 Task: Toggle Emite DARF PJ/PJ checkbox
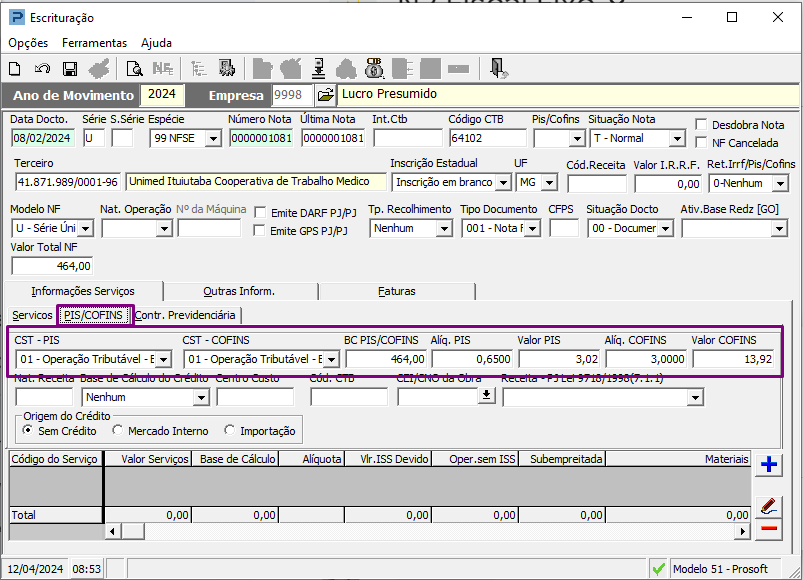pos(261,213)
